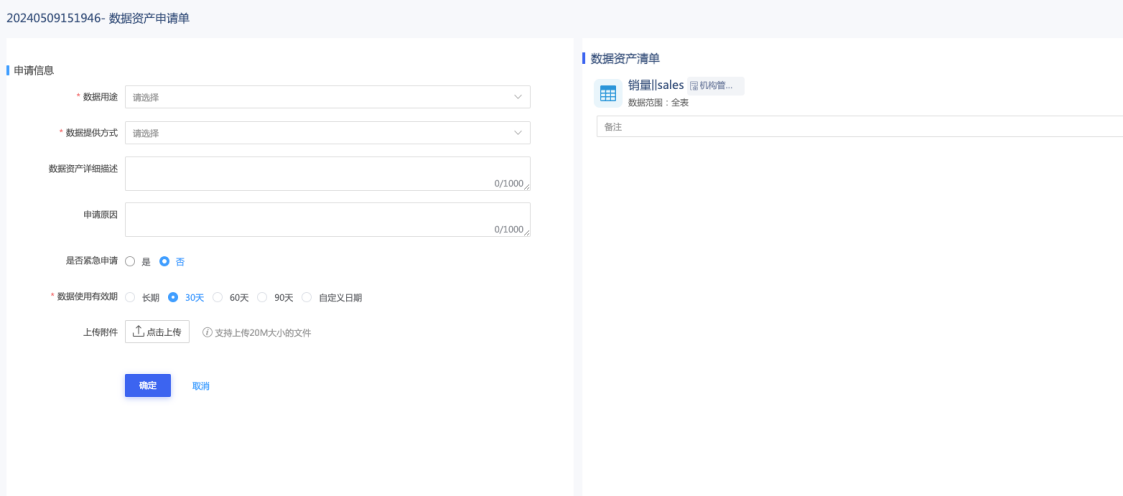Viewport: 1123px width, 496px height.
Task: Choose 自定义日期 validity option
Action: (307, 298)
